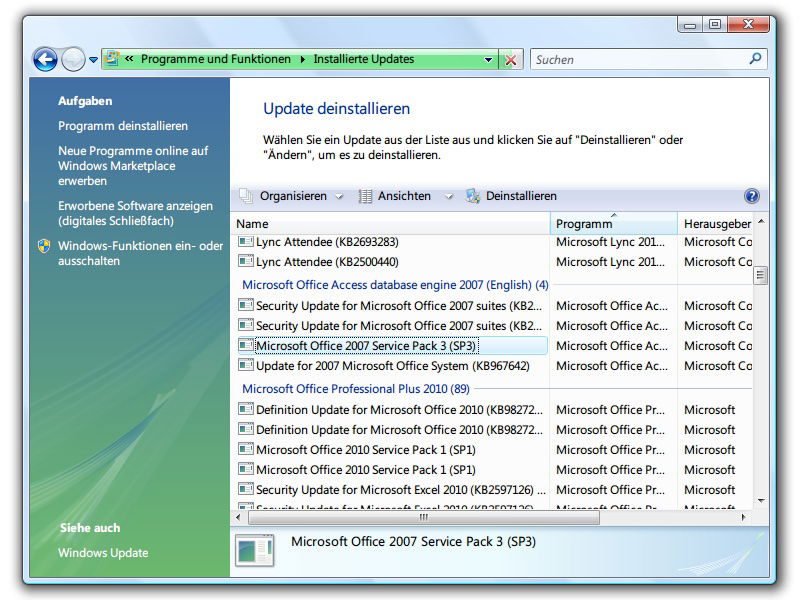The image size is (800, 600).
Task: Open Windows-Funktionen ein- oder ausschalten
Action: pyautogui.click(x=140, y=253)
